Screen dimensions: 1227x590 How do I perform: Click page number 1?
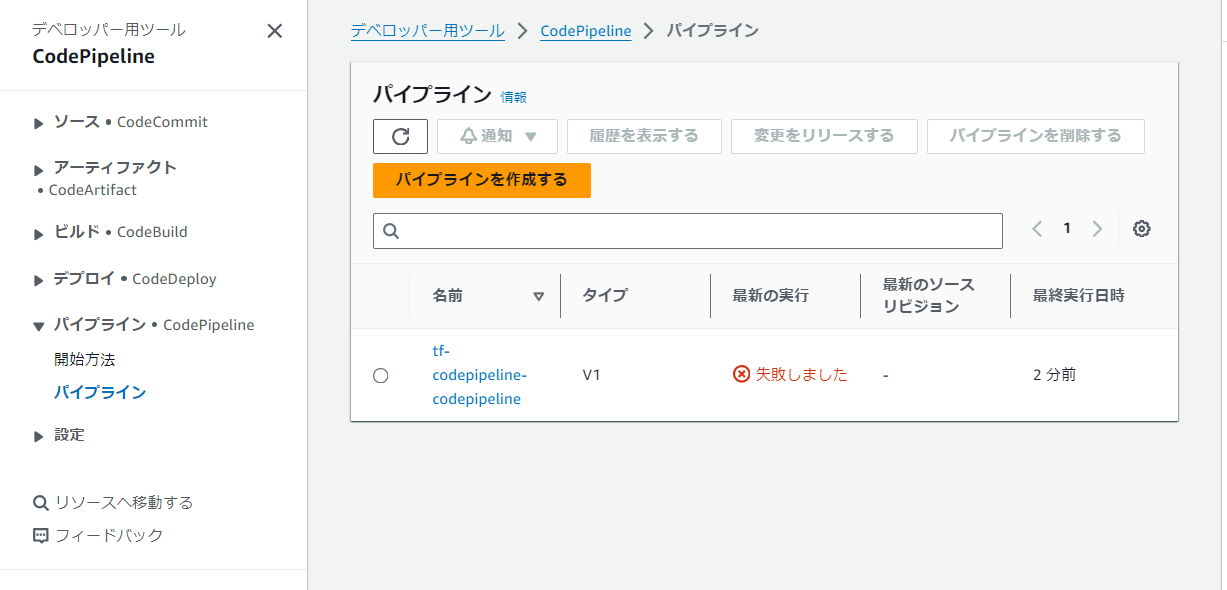click(x=1067, y=229)
